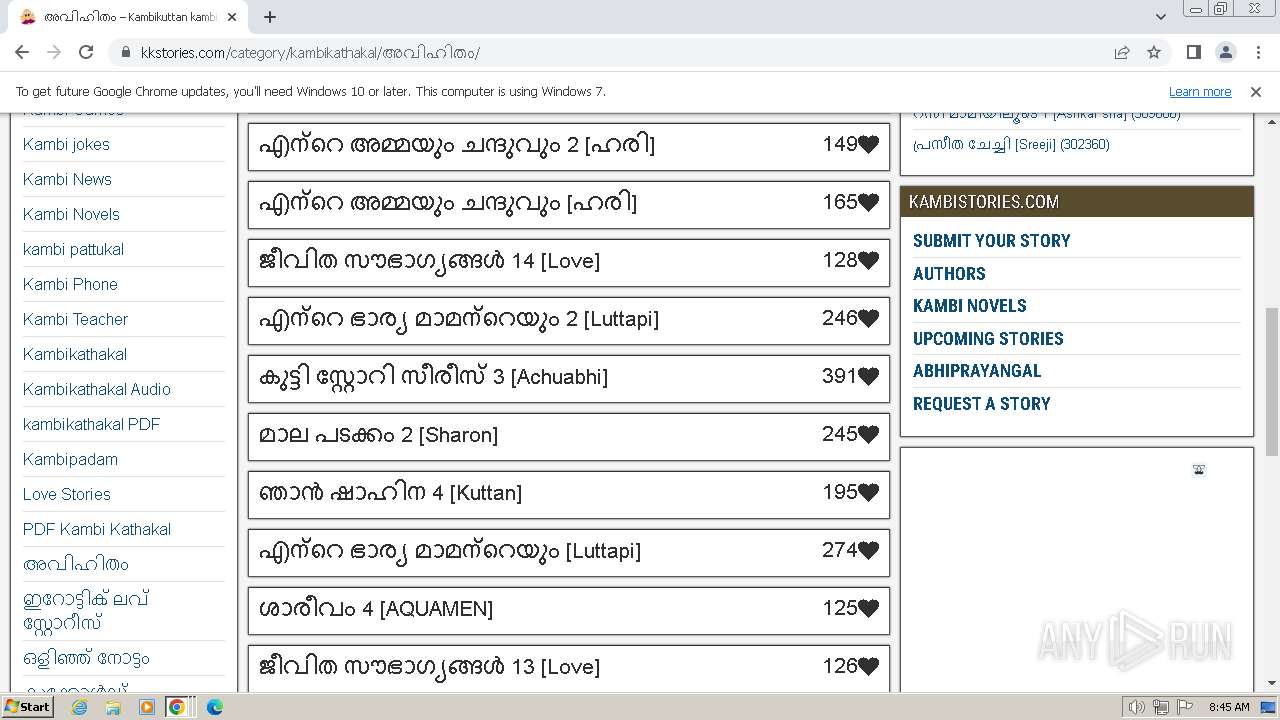Viewport: 1280px width, 720px height.
Task: Open അവിഹിതം sidebar category
Action: click(76, 564)
